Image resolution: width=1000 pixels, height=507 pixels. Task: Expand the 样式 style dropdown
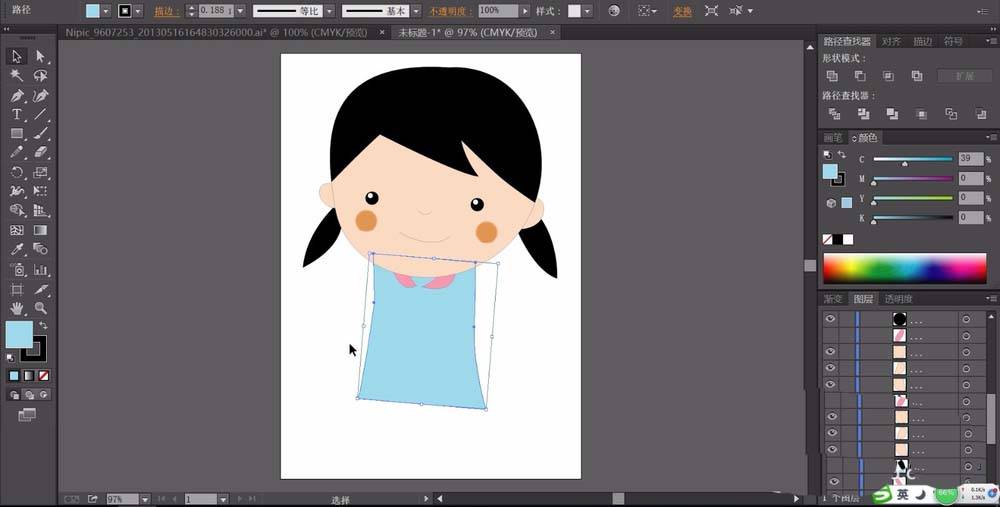pyautogui.click(x=587, y=11)
